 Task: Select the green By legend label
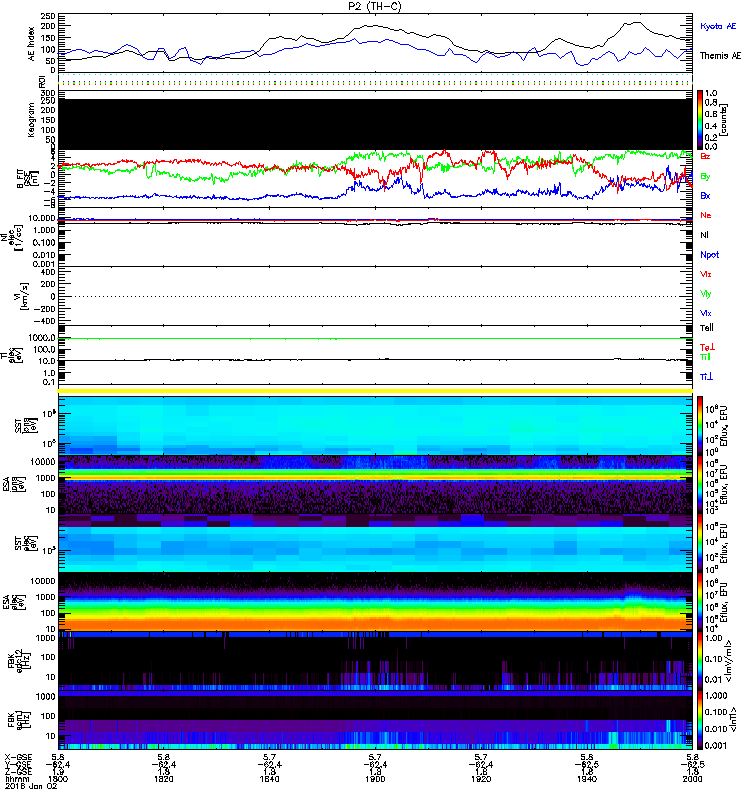pos(705,177)
